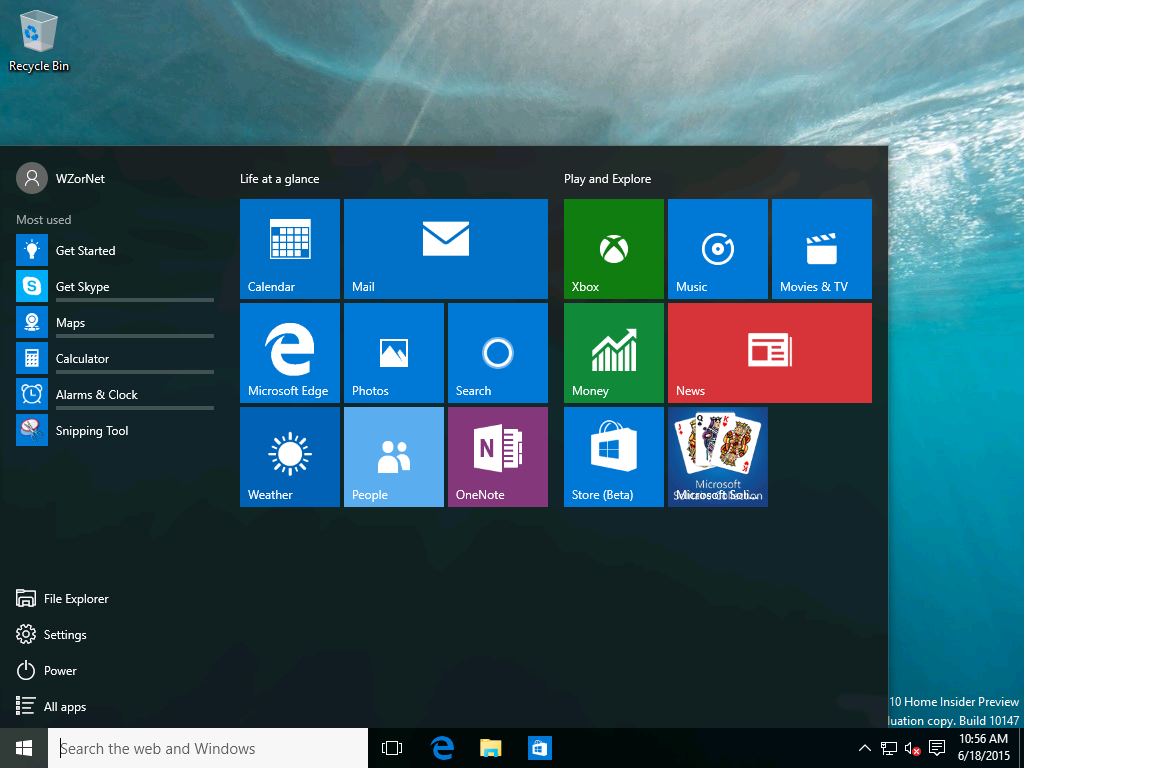The width and height of the screenshot is (1152, 768).
Task: Open the People tile
Action: (394, 456)
